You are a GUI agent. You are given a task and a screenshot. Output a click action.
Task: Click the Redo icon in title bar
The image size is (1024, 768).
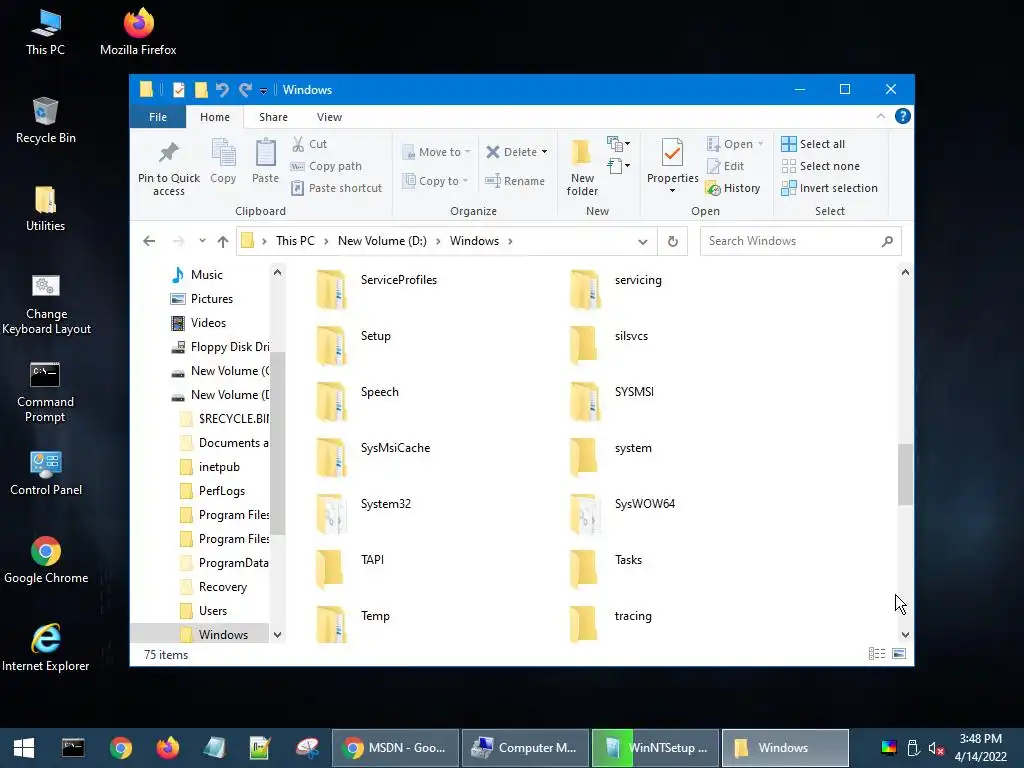click(x=245, y=89)
